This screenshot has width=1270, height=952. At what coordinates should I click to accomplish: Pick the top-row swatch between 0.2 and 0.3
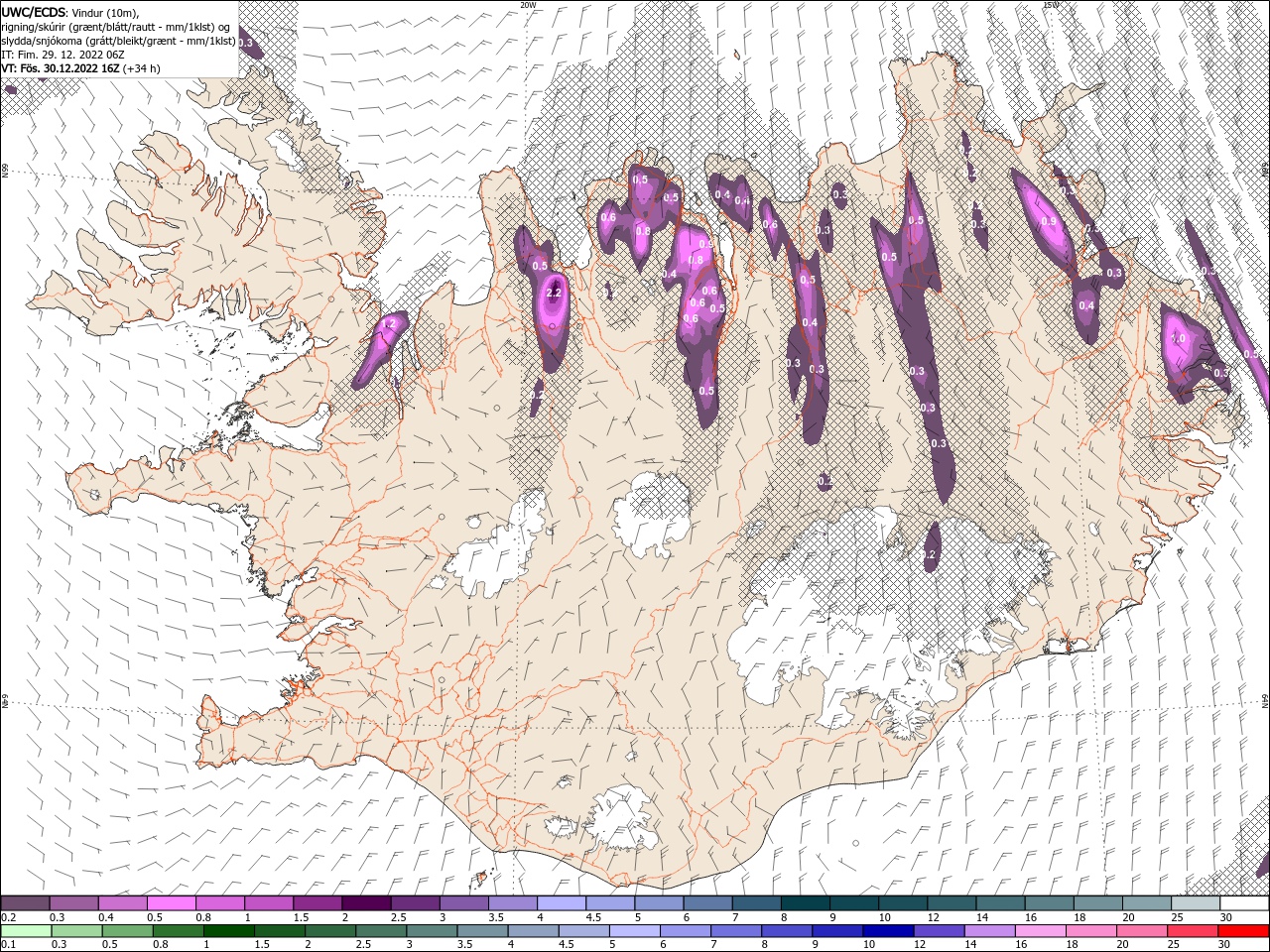point(25,902)
